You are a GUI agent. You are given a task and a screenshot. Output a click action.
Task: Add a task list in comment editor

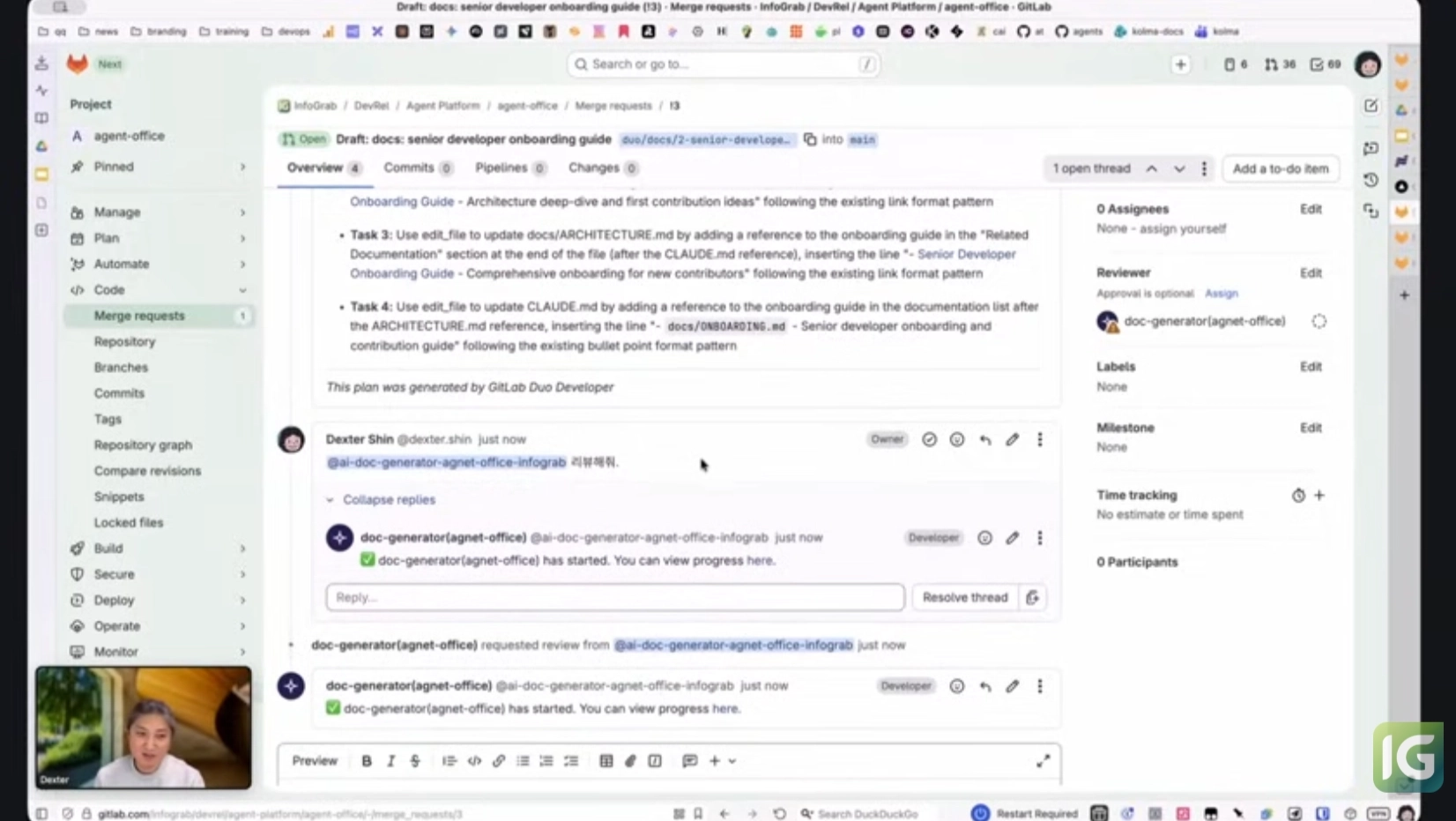click(x=571, y=761)
